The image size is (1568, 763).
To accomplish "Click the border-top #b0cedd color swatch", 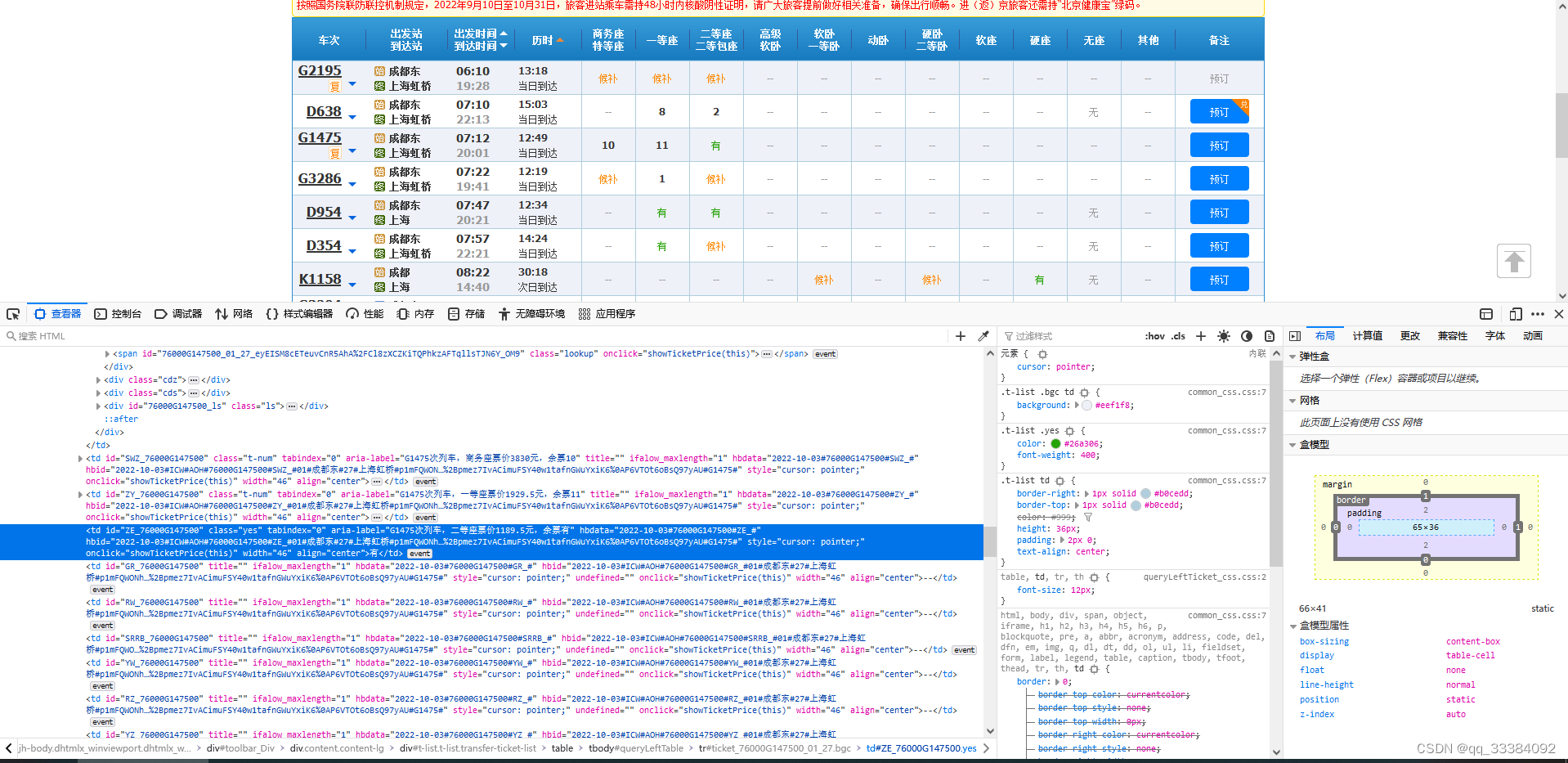I will (x=1136, y=505).
